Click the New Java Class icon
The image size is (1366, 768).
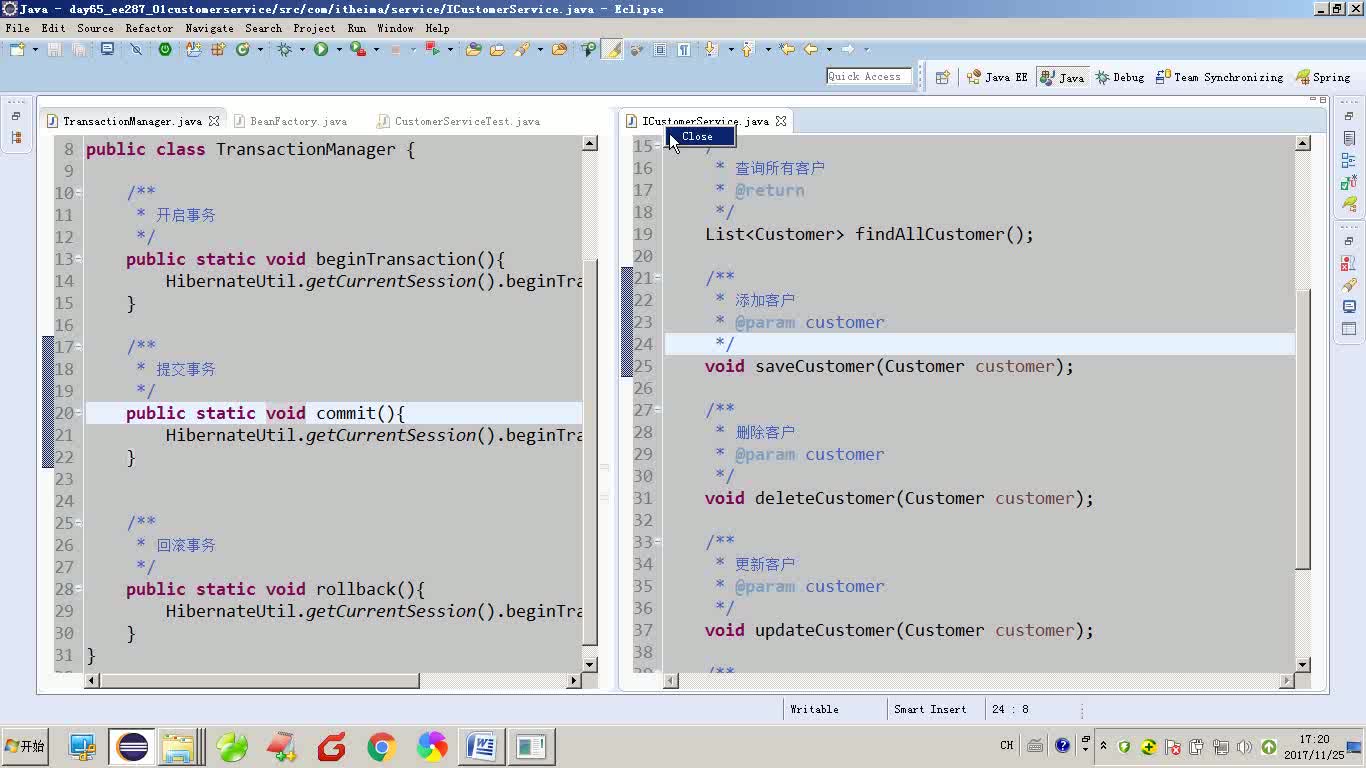tap(242, 49)
